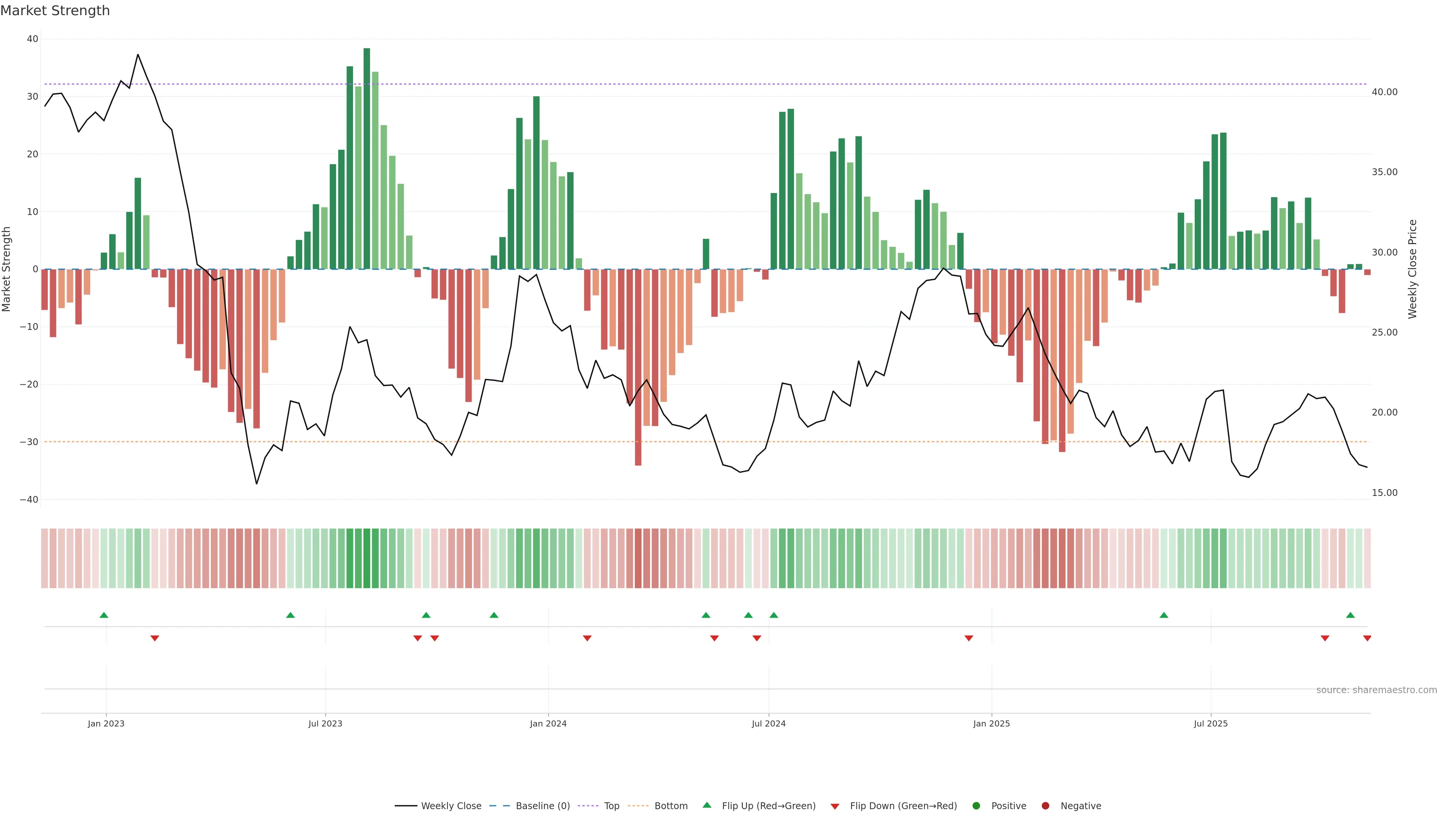Click first green flip-up marker near Jan 2023
The width and height of the screenshot is (1456, 819).
pyautogui.click(x=104, y=615)
